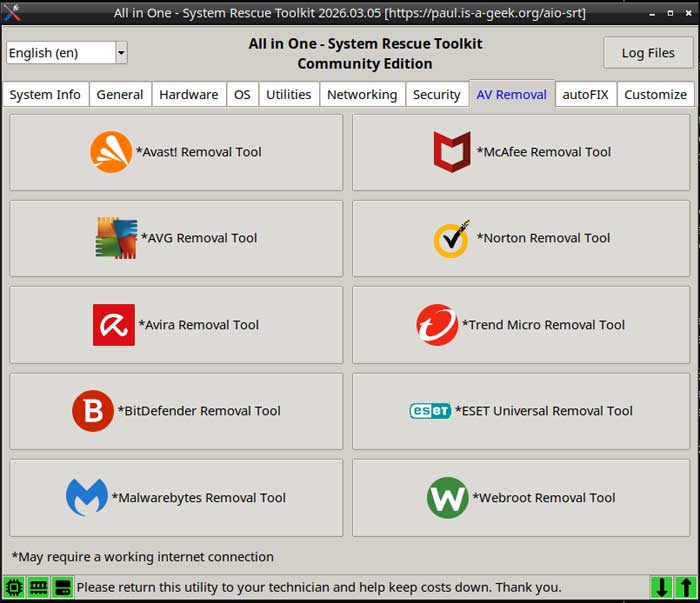Run *AVG Removal Tool text label
Screen dimensions: 700x603
click(199, 238)
